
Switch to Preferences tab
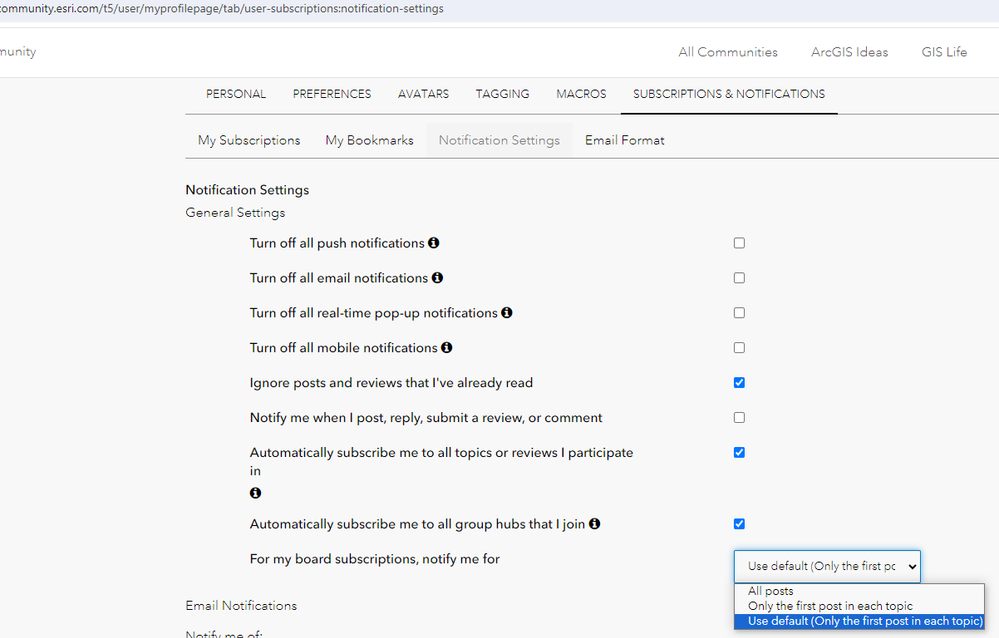(x=332, y=94)
